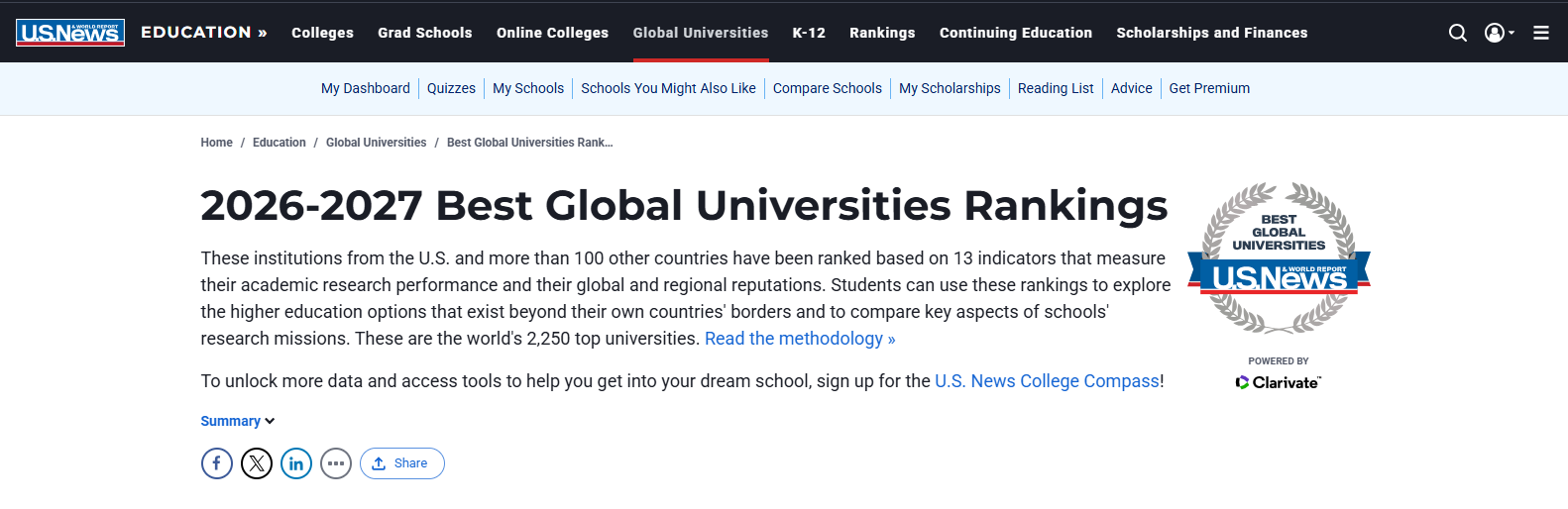Share on Facebook icon
Image resolution: width=1568 pixels, height=509 pixels.
pyautogui.click(x=217, y=463)
